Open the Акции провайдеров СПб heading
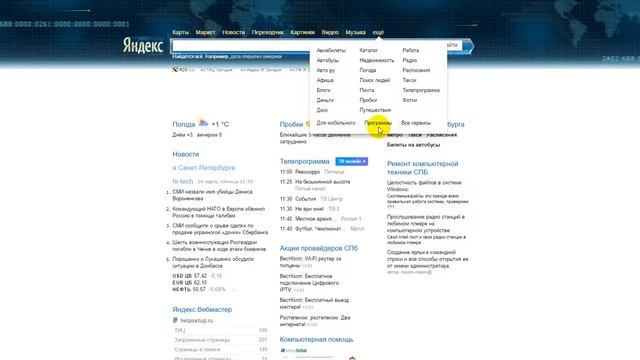This screenshot has height=360, width=640. coord(319,248)
